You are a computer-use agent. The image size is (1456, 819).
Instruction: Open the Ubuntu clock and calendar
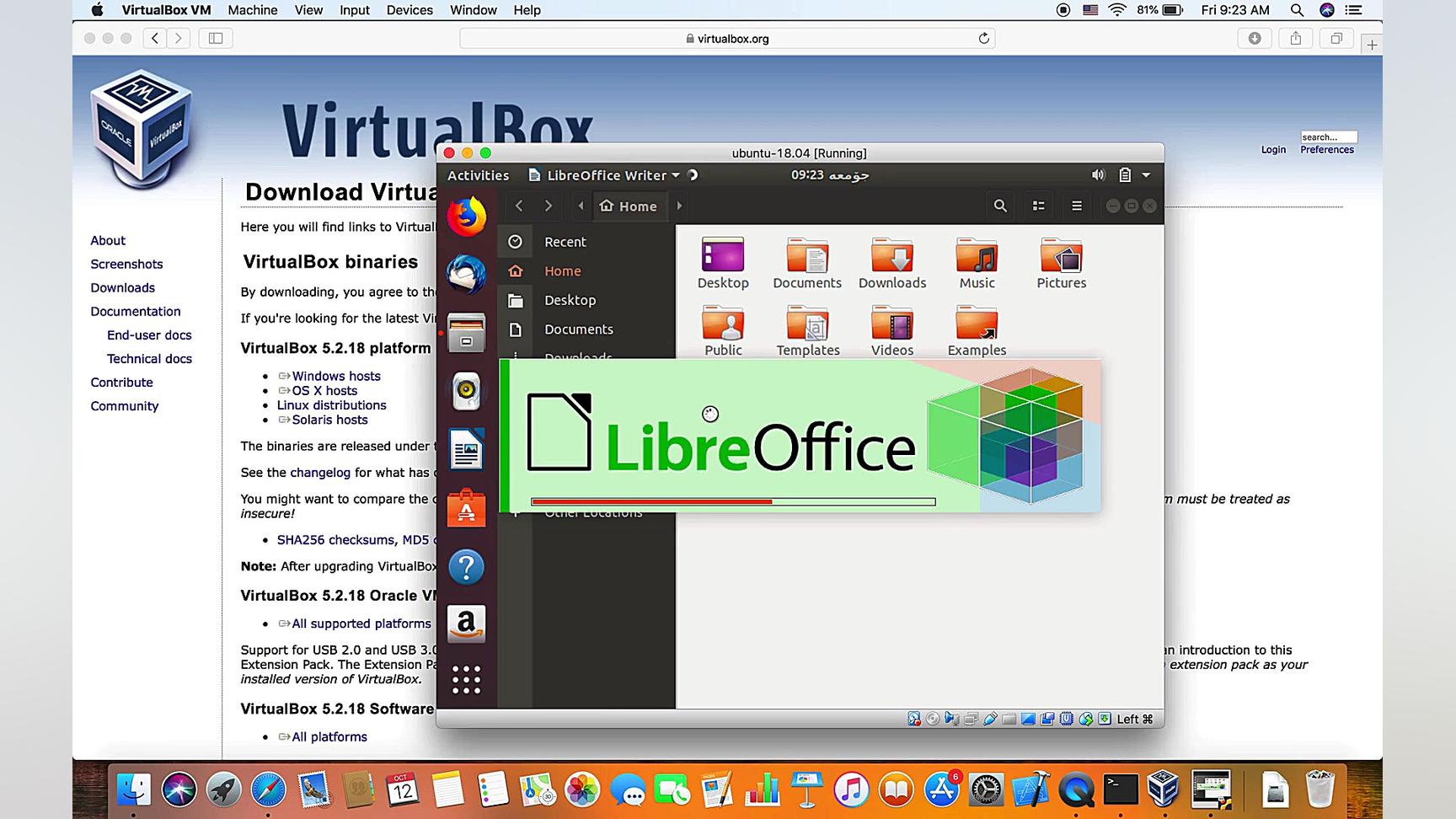point(829,175)
